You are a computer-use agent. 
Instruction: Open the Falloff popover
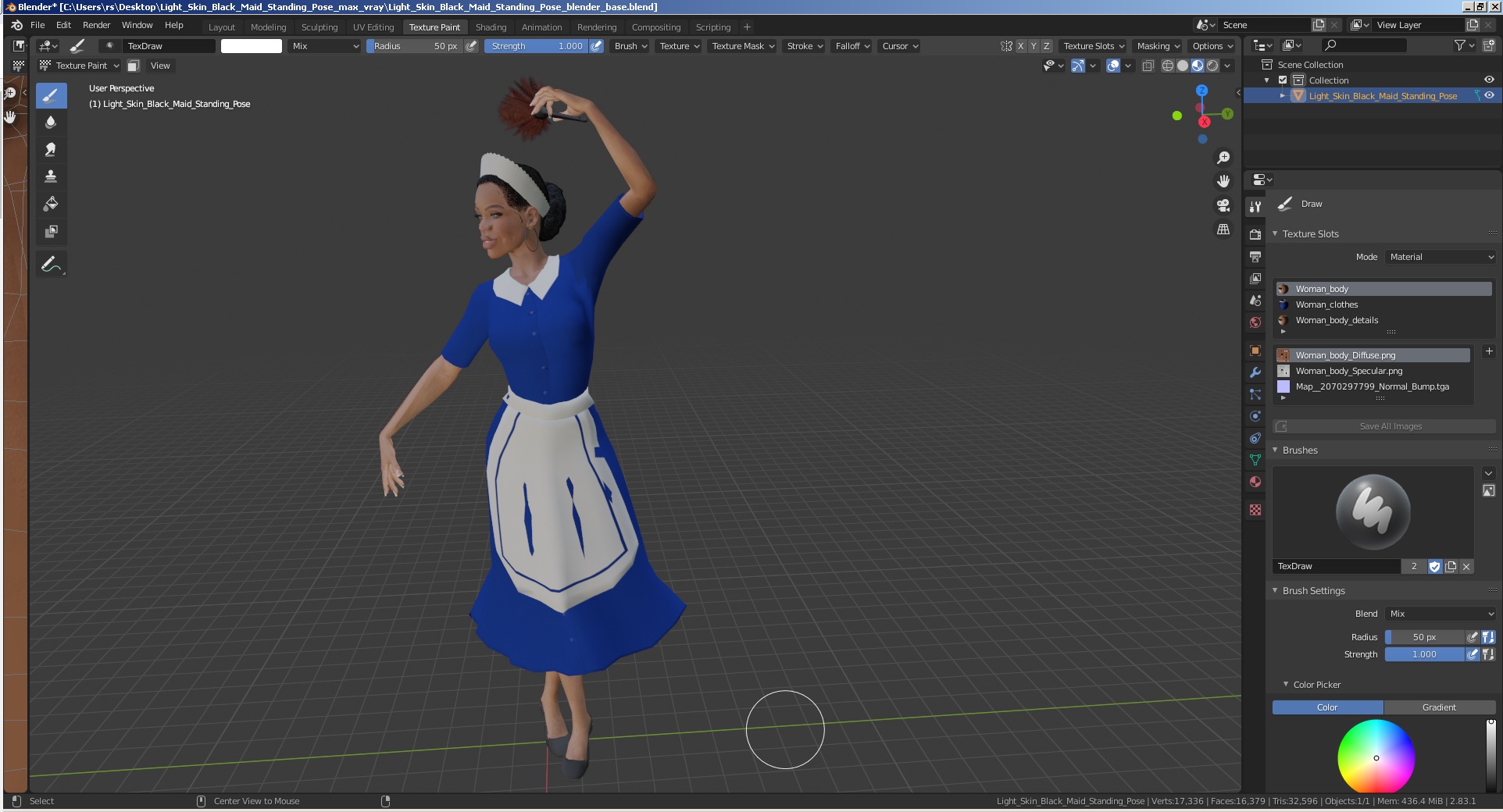(852, 46)
